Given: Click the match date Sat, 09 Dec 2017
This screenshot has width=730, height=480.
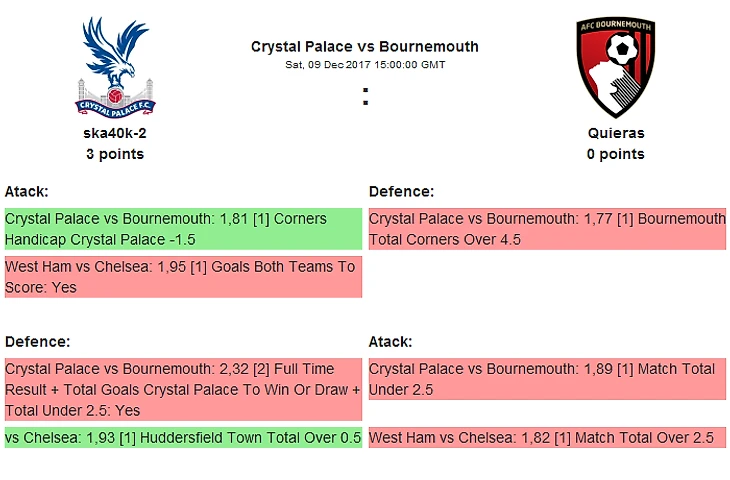Looking at the screenshot, I should [x=328, y=65].
